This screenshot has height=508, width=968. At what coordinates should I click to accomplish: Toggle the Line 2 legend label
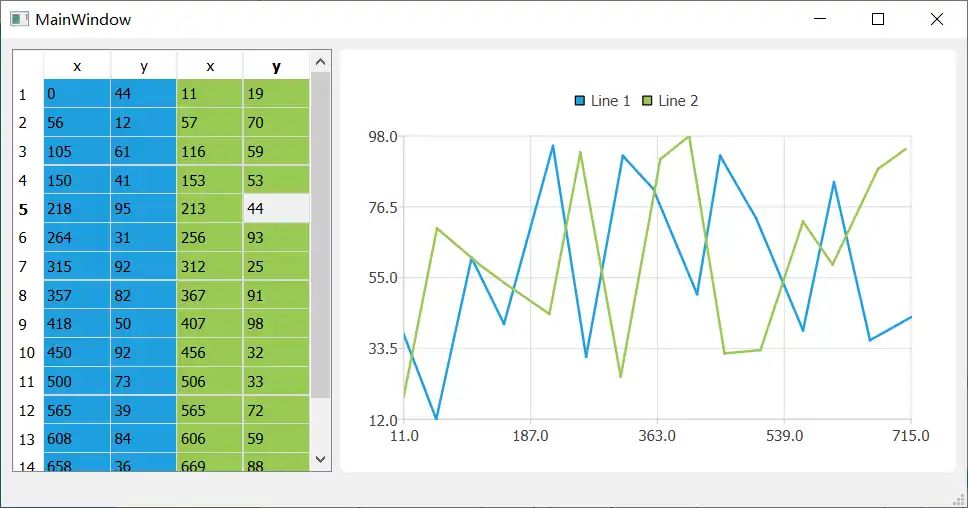click(678, 101)
